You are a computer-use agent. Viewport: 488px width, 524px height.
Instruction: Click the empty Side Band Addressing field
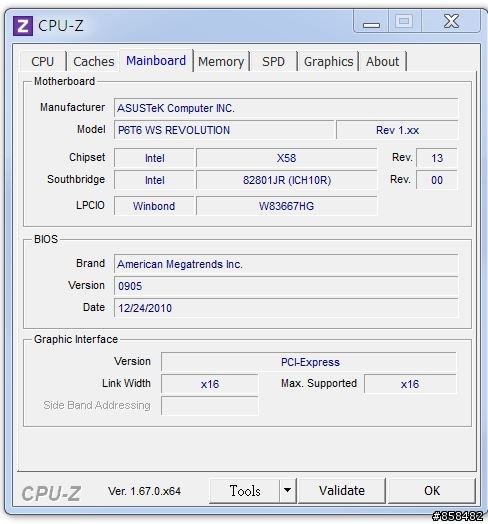[x=210, y=406]
